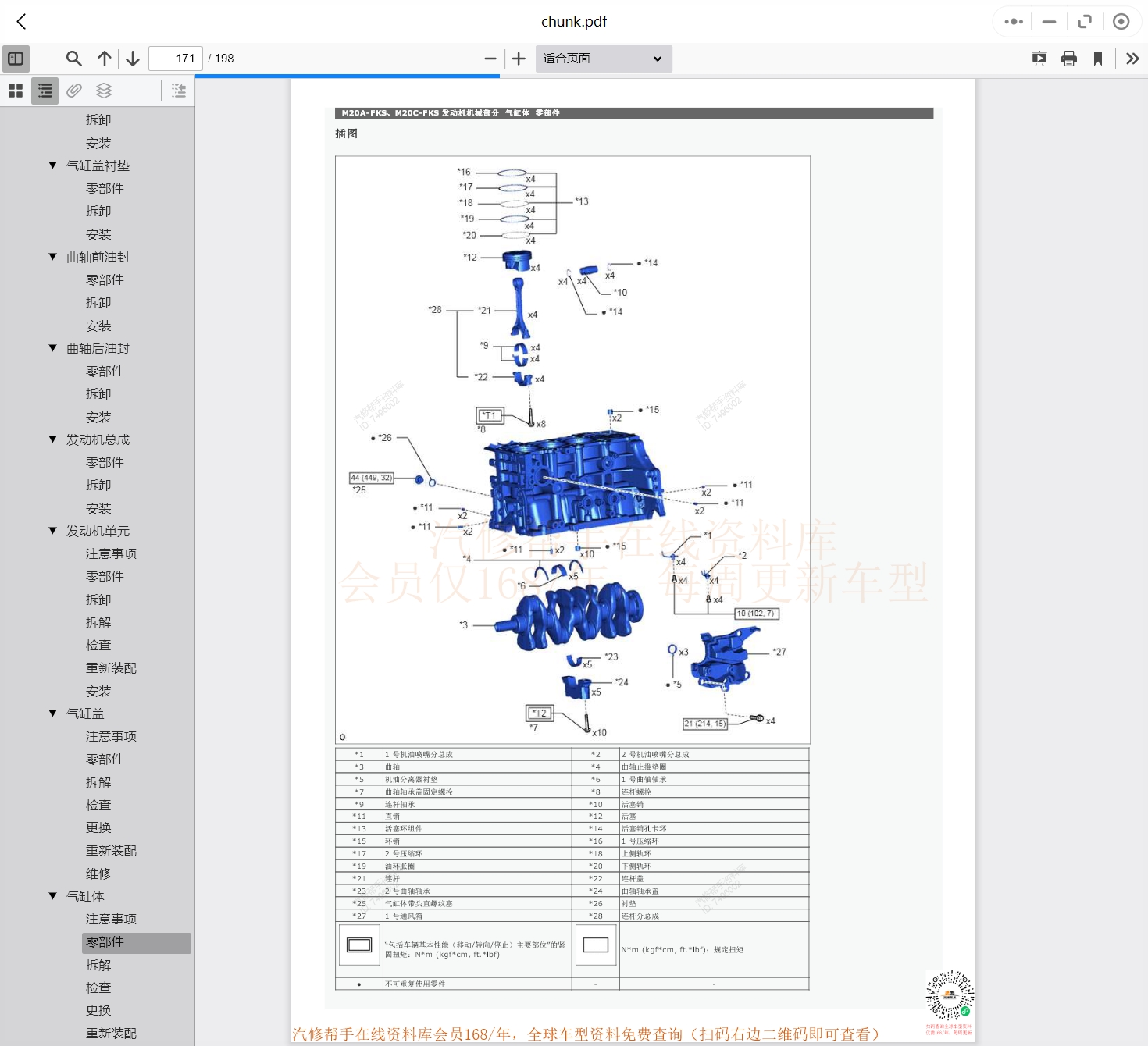The height and width of the screenshot is (1046, 1148).
Task: Click the bookmark current view icon
Action: (1098, 59)
